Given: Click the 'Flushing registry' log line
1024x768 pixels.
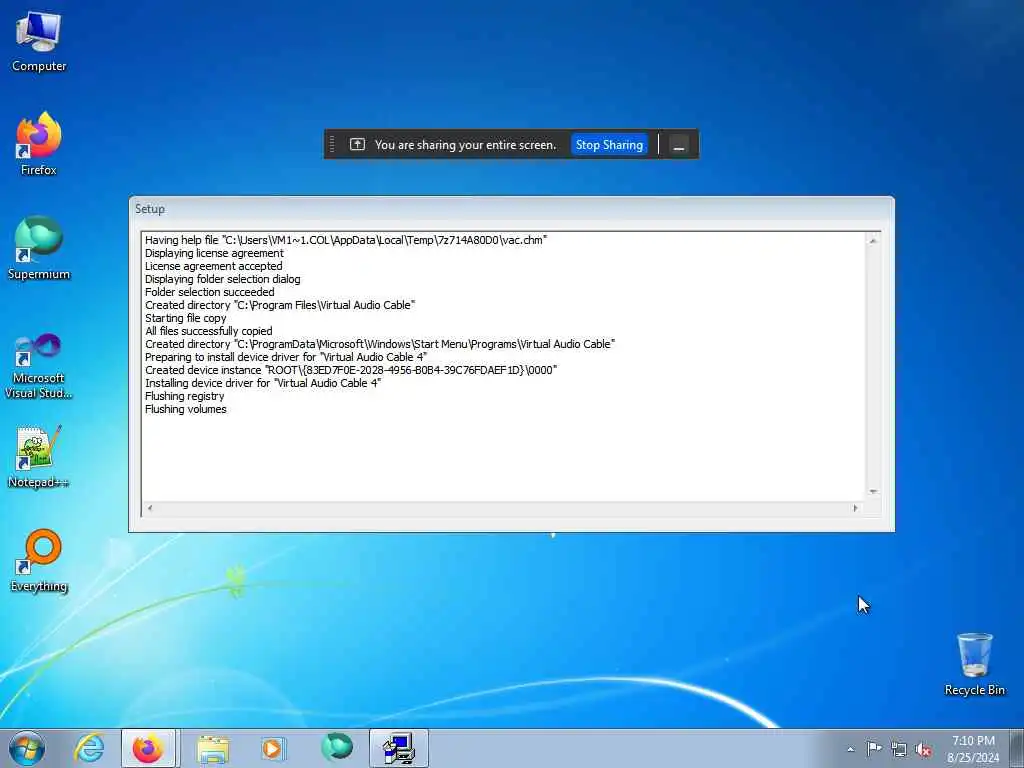Looking at the screenshot, I should 184,396.
